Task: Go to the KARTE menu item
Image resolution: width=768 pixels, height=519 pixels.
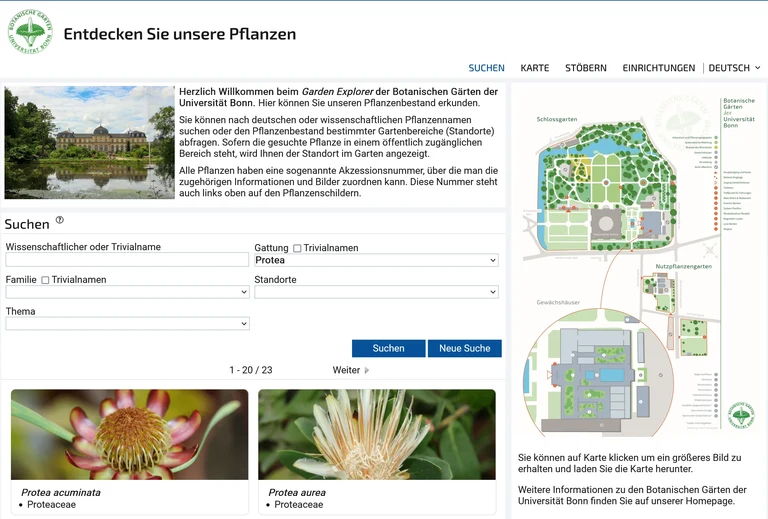Action: click(535, 68)
